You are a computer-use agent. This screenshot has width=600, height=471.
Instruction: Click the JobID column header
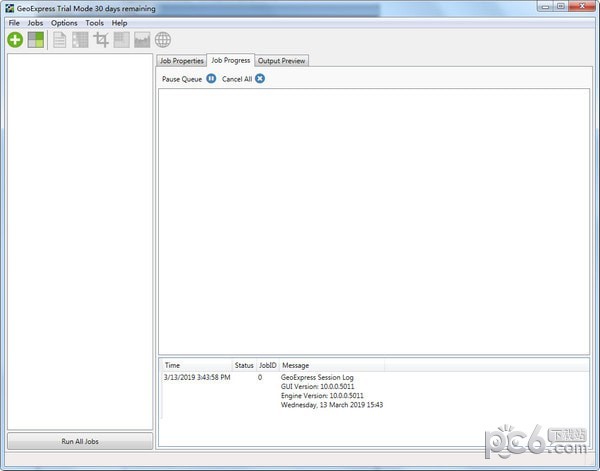(267, 365)
